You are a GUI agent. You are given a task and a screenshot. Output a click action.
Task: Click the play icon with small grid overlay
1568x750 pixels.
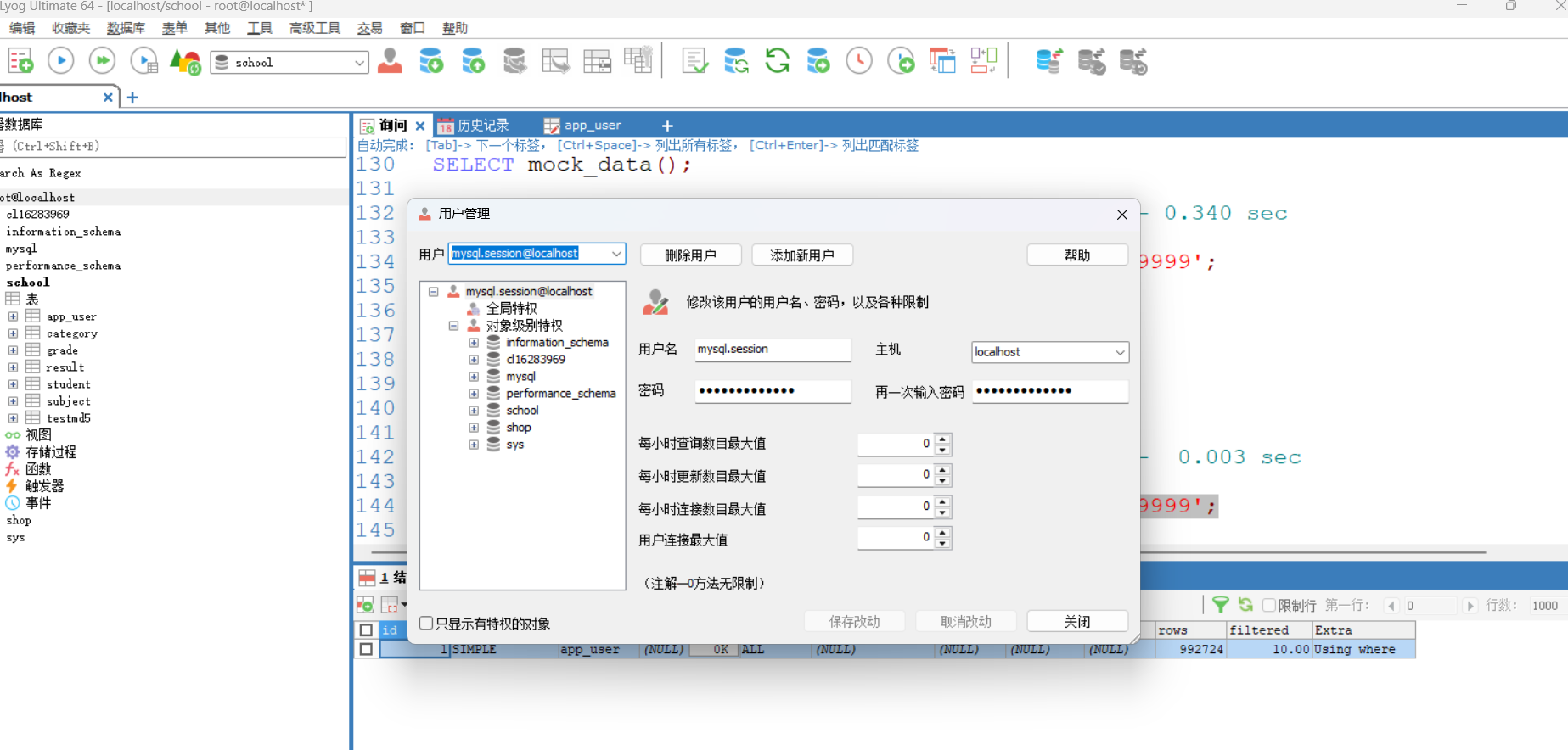click(144, 61)
